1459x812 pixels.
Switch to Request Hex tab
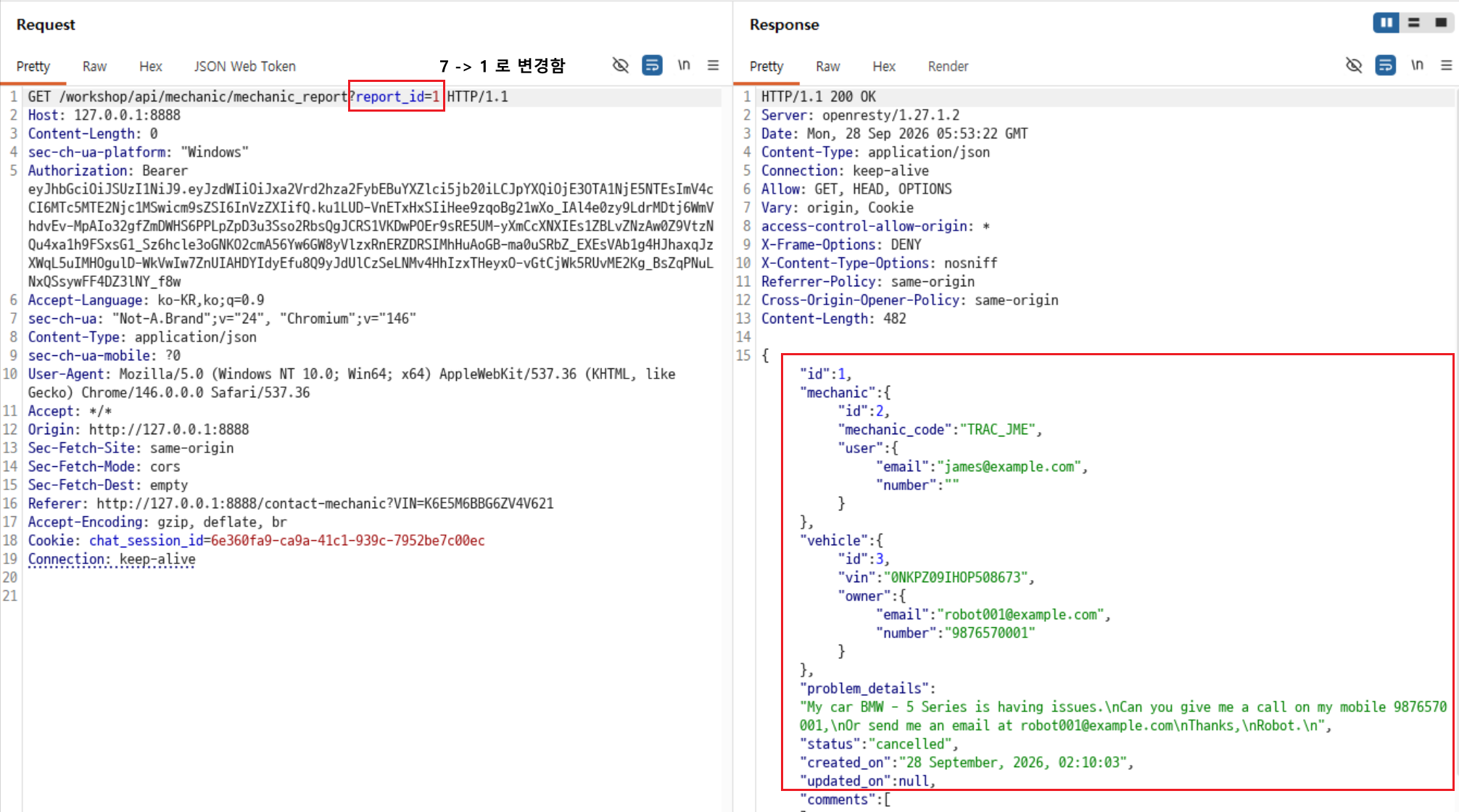[151, 66]
